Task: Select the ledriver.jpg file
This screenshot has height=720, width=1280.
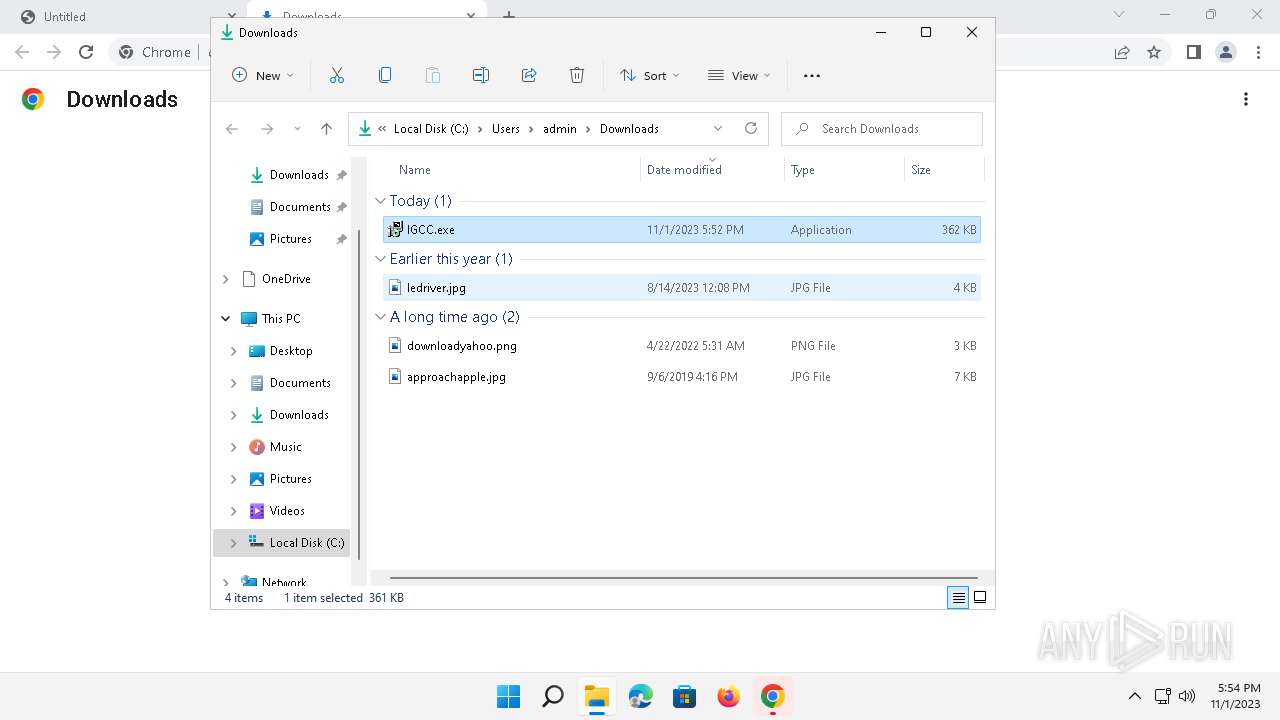Action: click(681, 287)
